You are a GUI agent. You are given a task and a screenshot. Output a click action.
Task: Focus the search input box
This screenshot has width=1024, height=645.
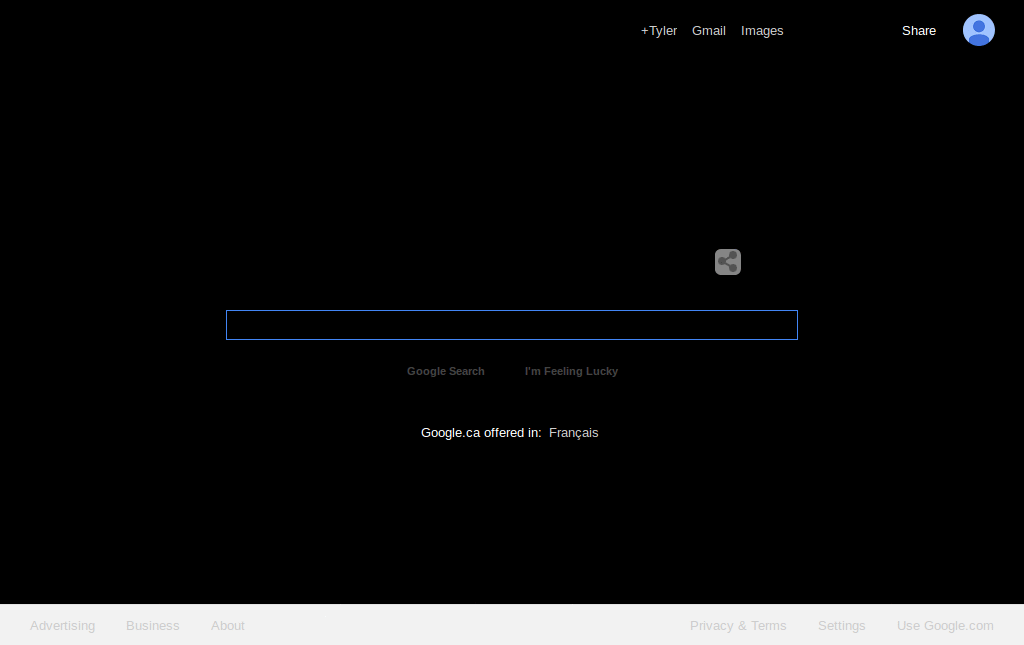(511, 325)
